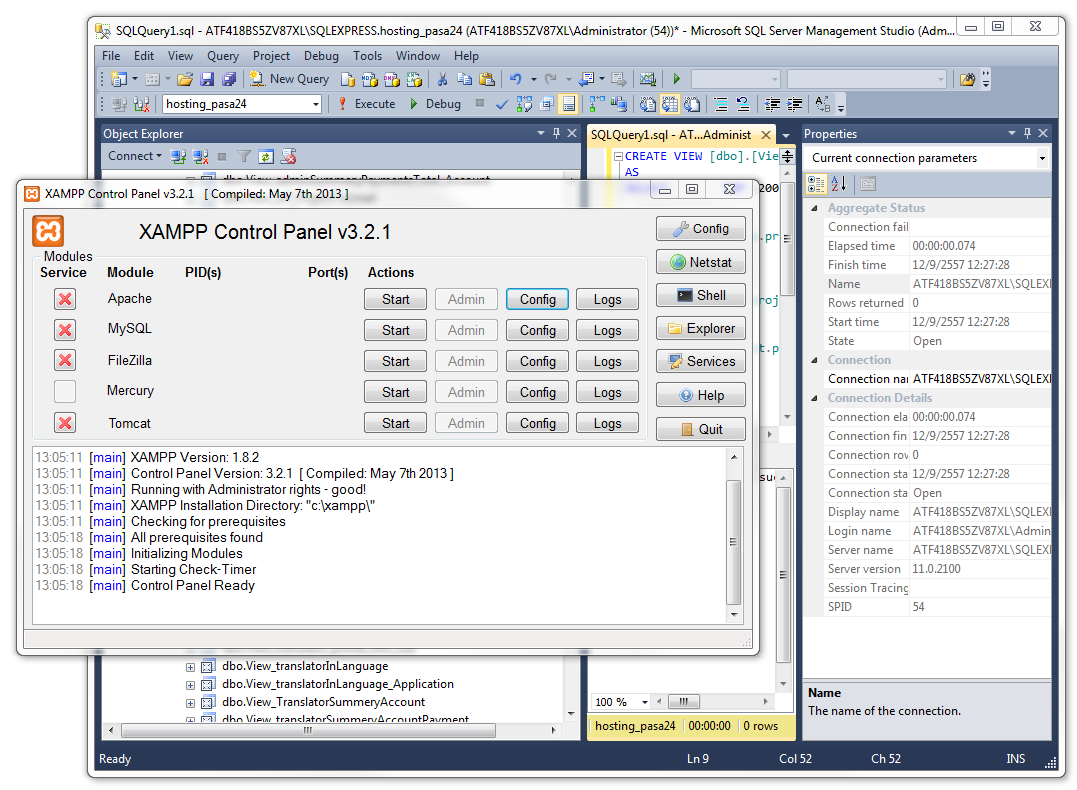Click the Refresh icon in Object Explorer
1077x790 pixels.
(266, 157)
